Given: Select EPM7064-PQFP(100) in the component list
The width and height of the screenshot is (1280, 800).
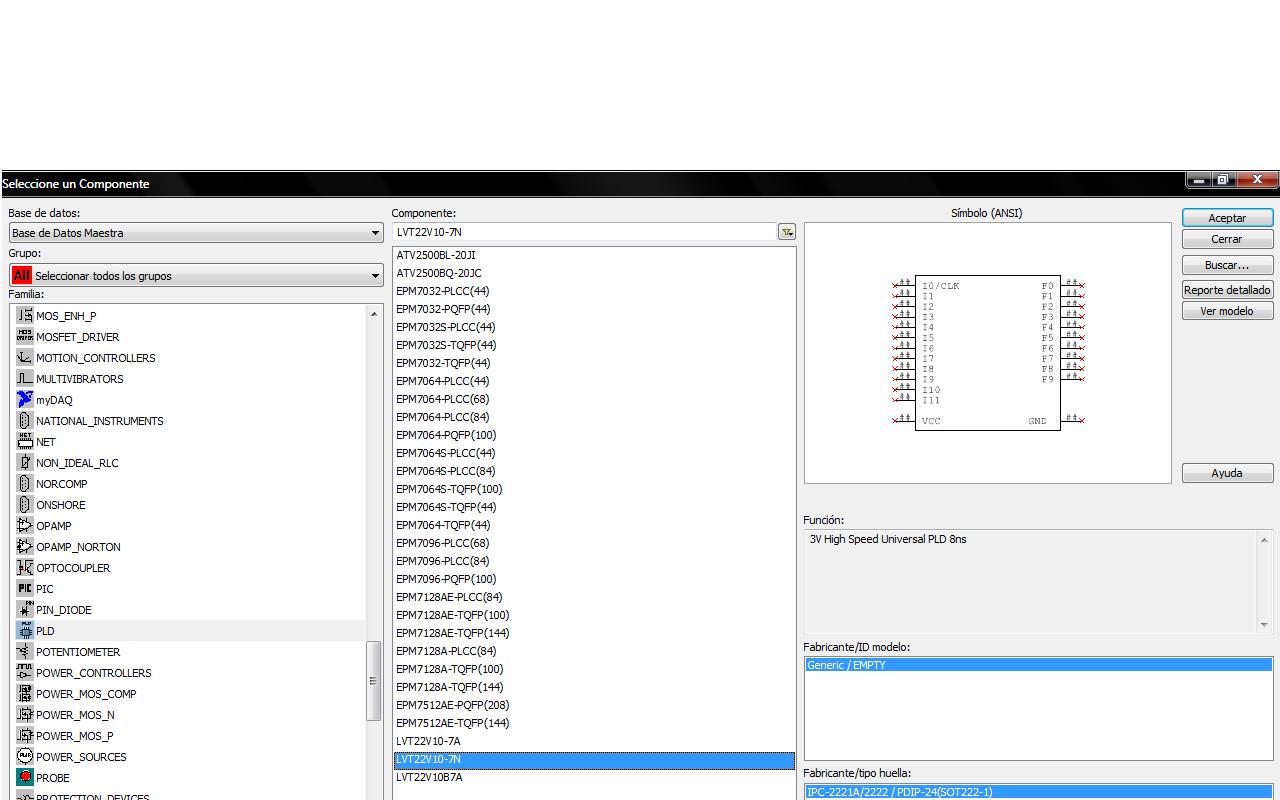Looking at the screenshot, I should (x=446, y=435).
